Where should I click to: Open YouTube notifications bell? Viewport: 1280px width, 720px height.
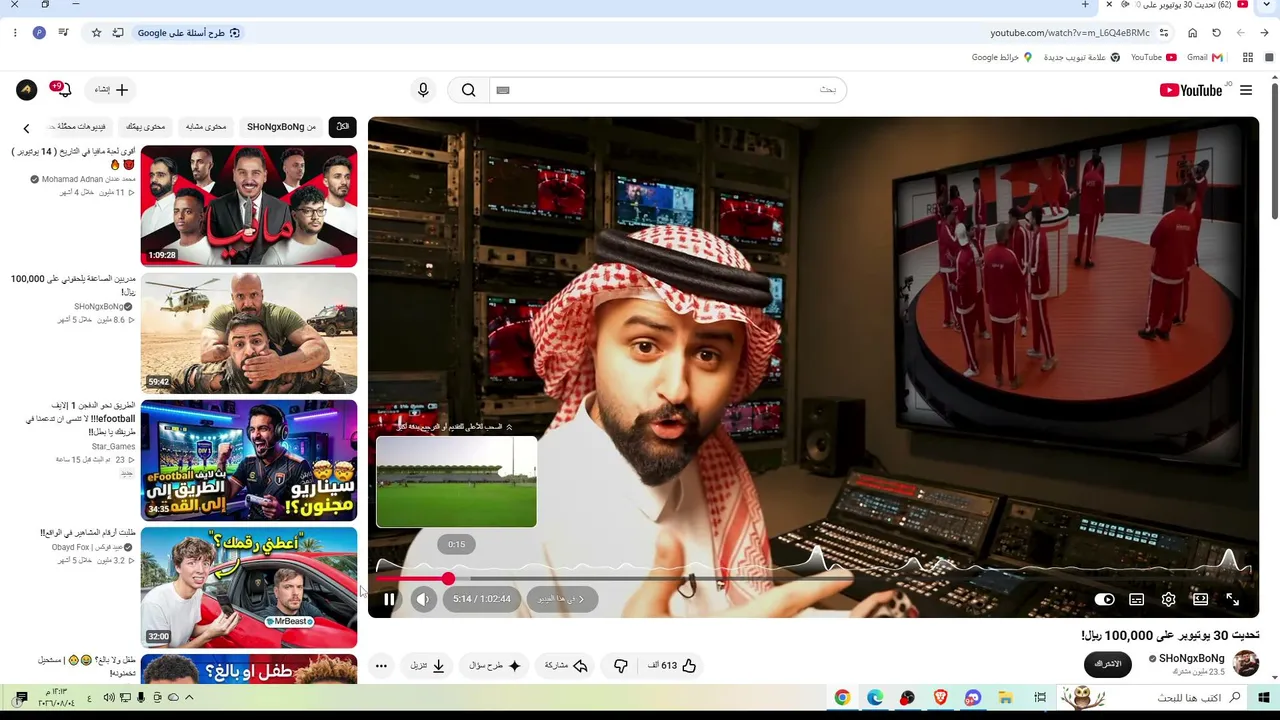[x=64, y=90]
